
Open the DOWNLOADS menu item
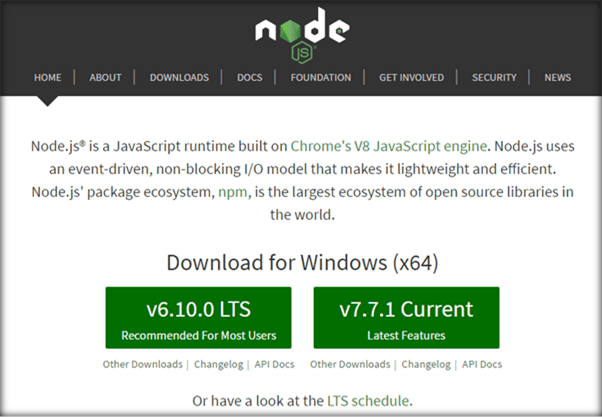(179, 77)
